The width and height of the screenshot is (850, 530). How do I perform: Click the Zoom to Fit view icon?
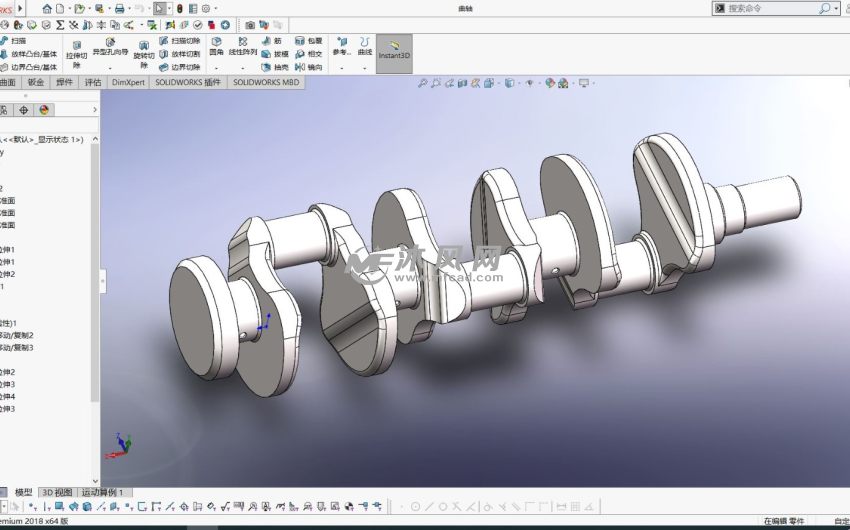click(x=423, y=83)
